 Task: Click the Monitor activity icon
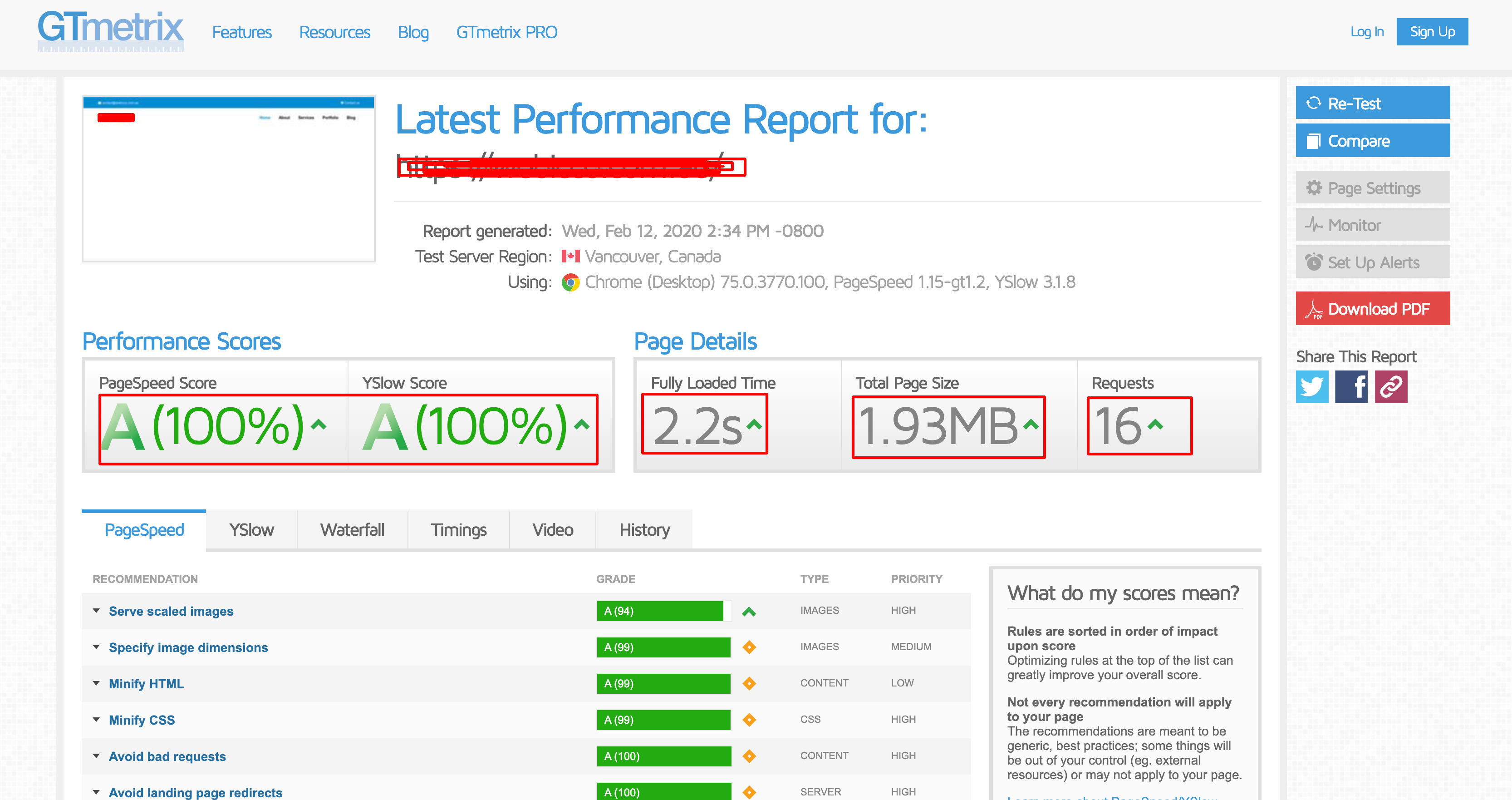tap(1313, 224)
